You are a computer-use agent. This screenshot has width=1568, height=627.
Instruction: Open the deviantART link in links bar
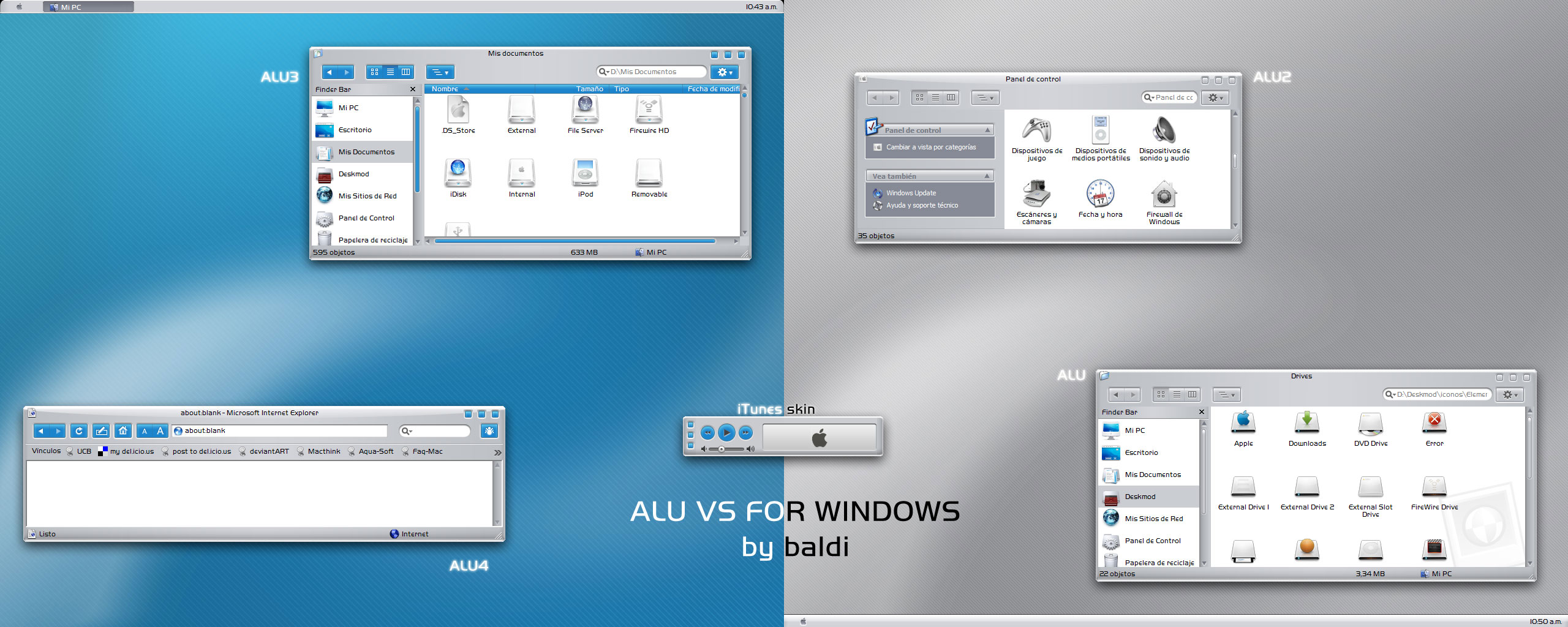[x=264, y=452]
